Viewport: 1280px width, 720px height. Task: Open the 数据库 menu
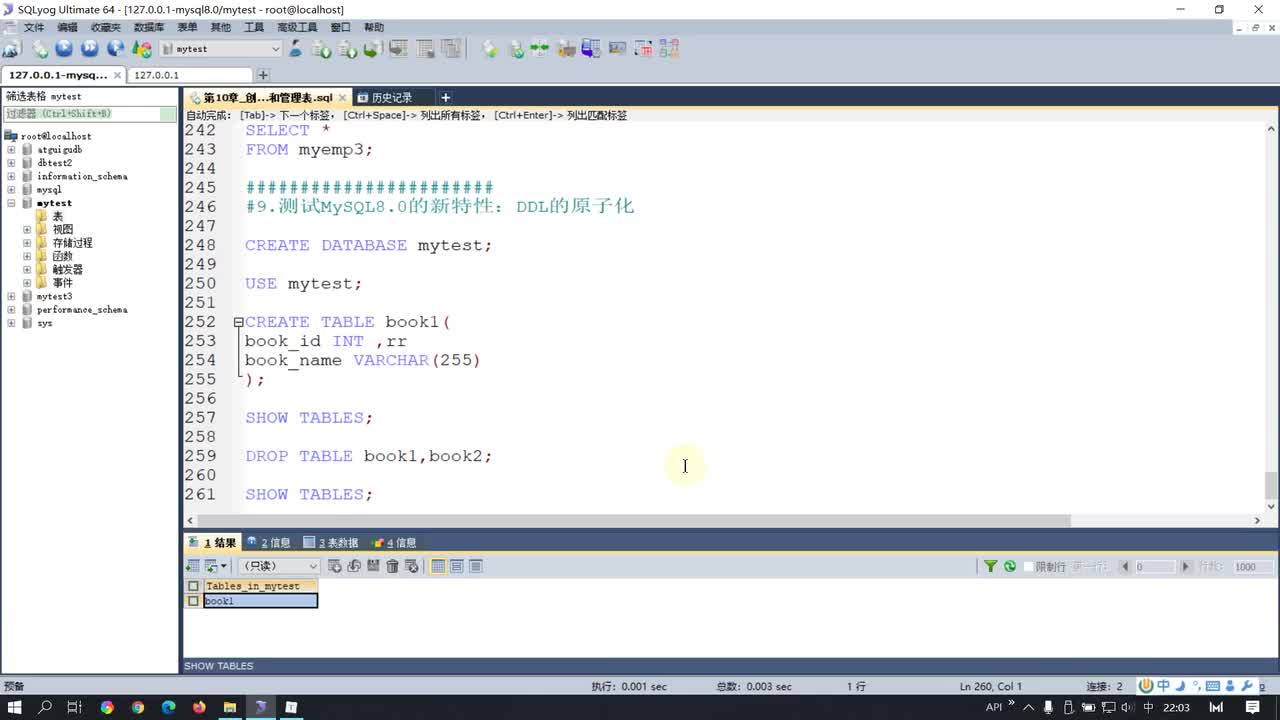(x=149, y=27)
